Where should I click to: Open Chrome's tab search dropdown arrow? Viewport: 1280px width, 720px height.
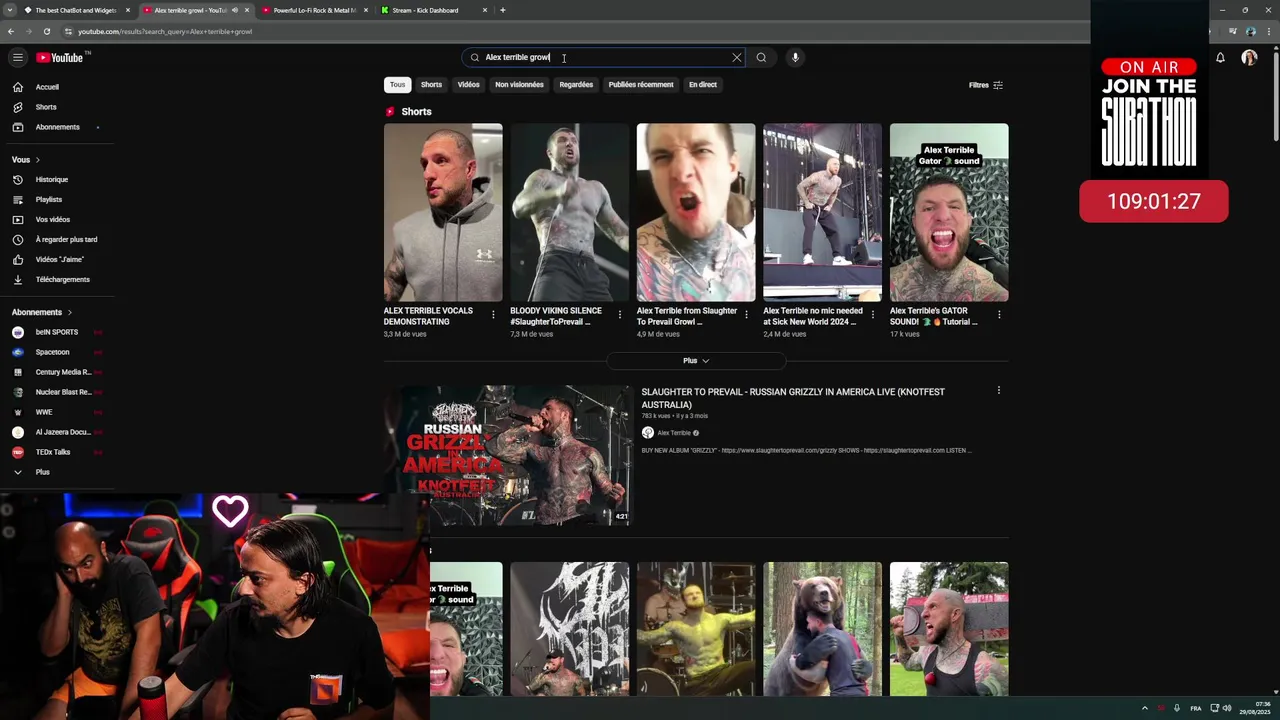pos(9,10)
